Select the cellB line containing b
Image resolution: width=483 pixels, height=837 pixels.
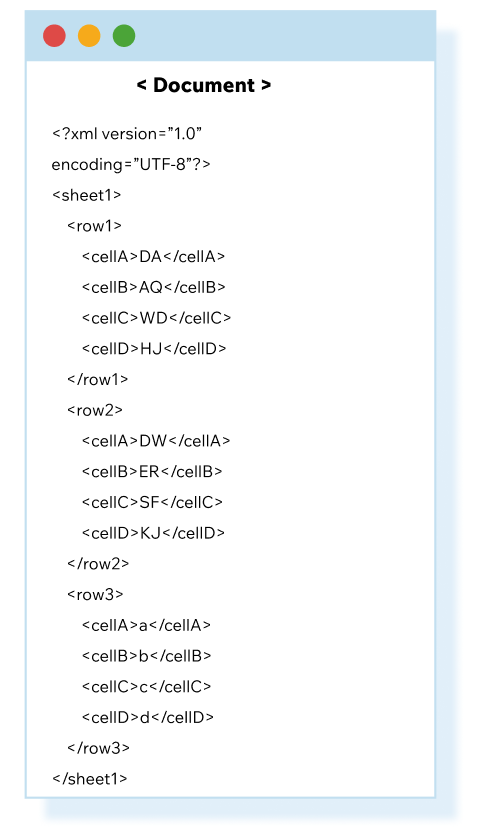147,656
